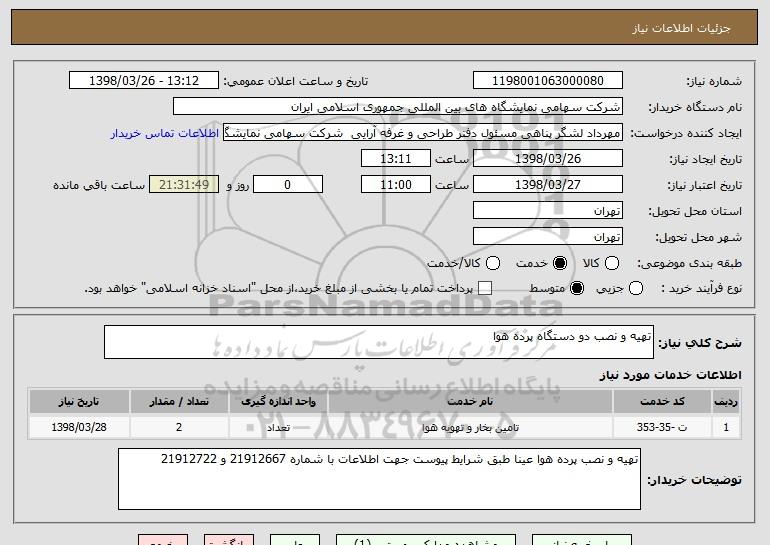Click the تاریخ ایجاد نیاز date 1398/03/26
The width and height of the screenshot is (770, 545).
pos(548,159)
